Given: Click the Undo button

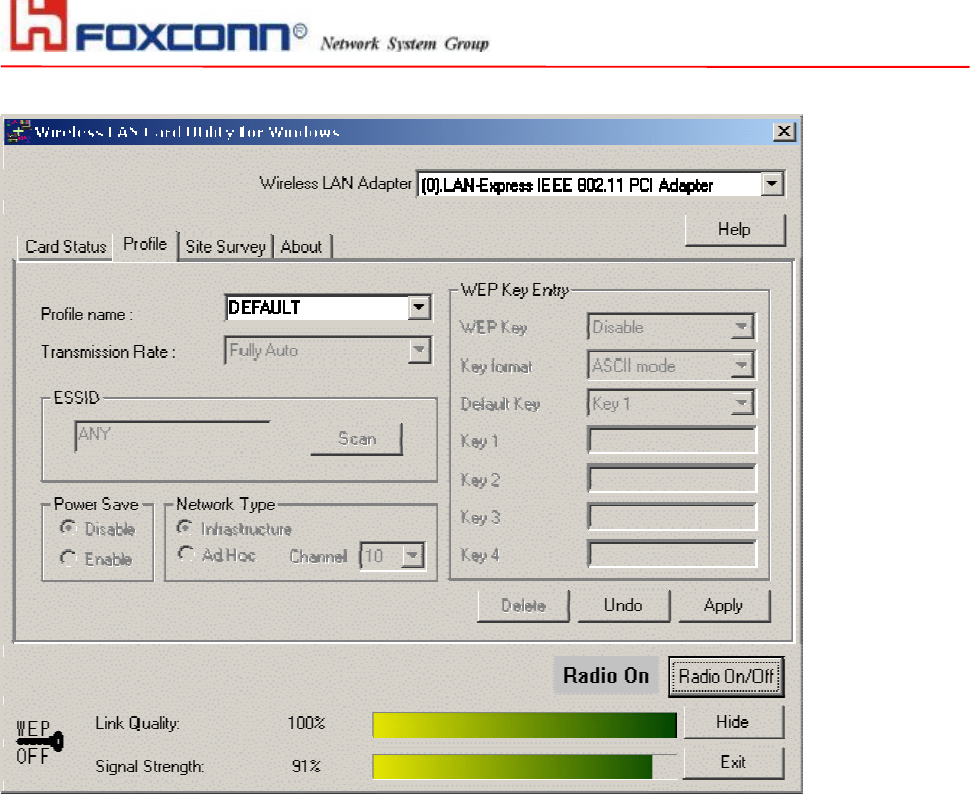Looking at the screenshot, I should [624, 606].
